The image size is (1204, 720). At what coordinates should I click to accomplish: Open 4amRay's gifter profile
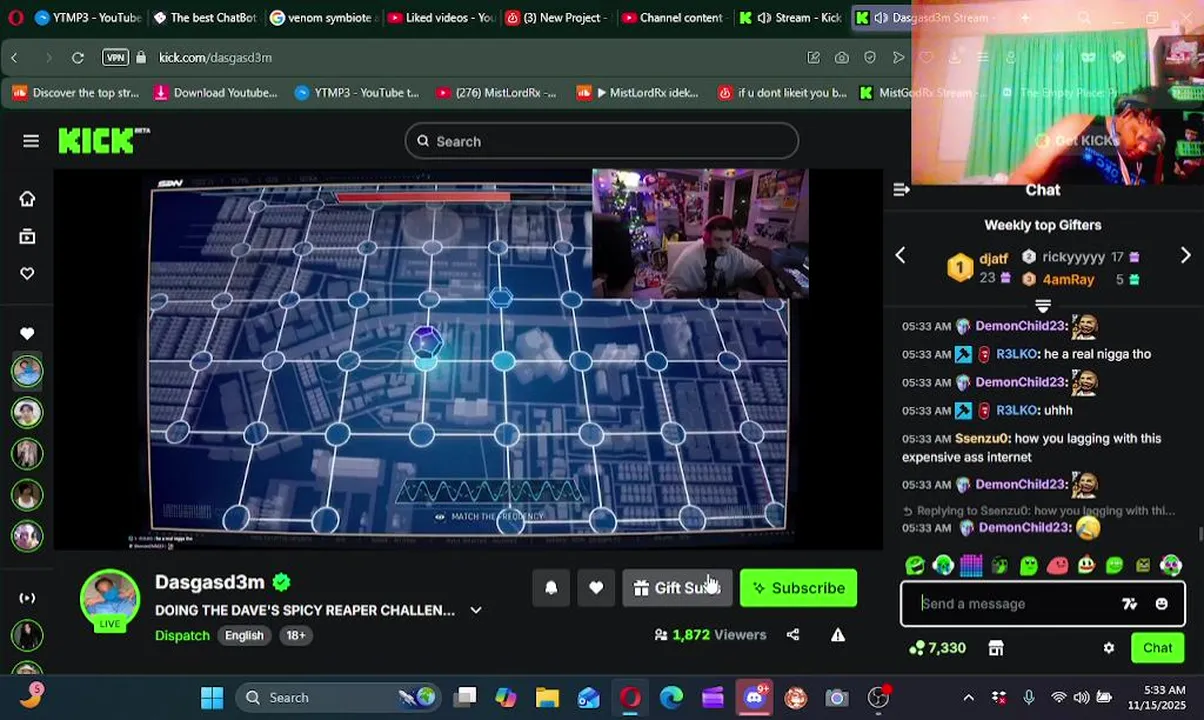[x=1068, y=280]
